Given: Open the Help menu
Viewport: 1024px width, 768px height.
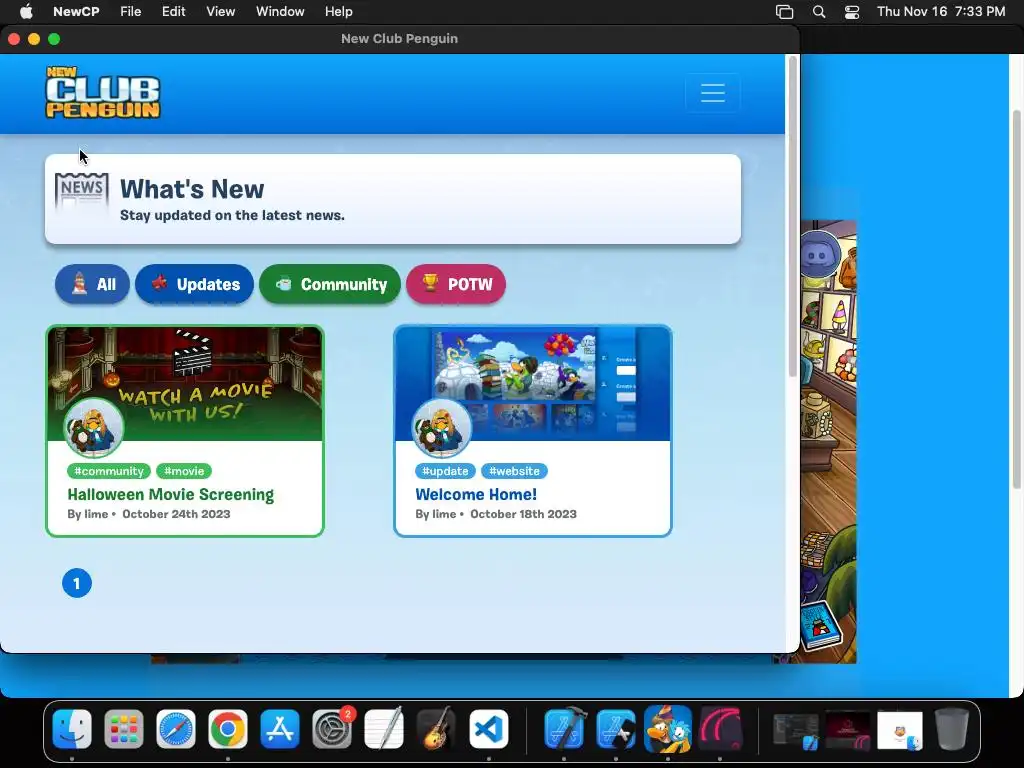Looking at the screenshot, I should 339,11.
